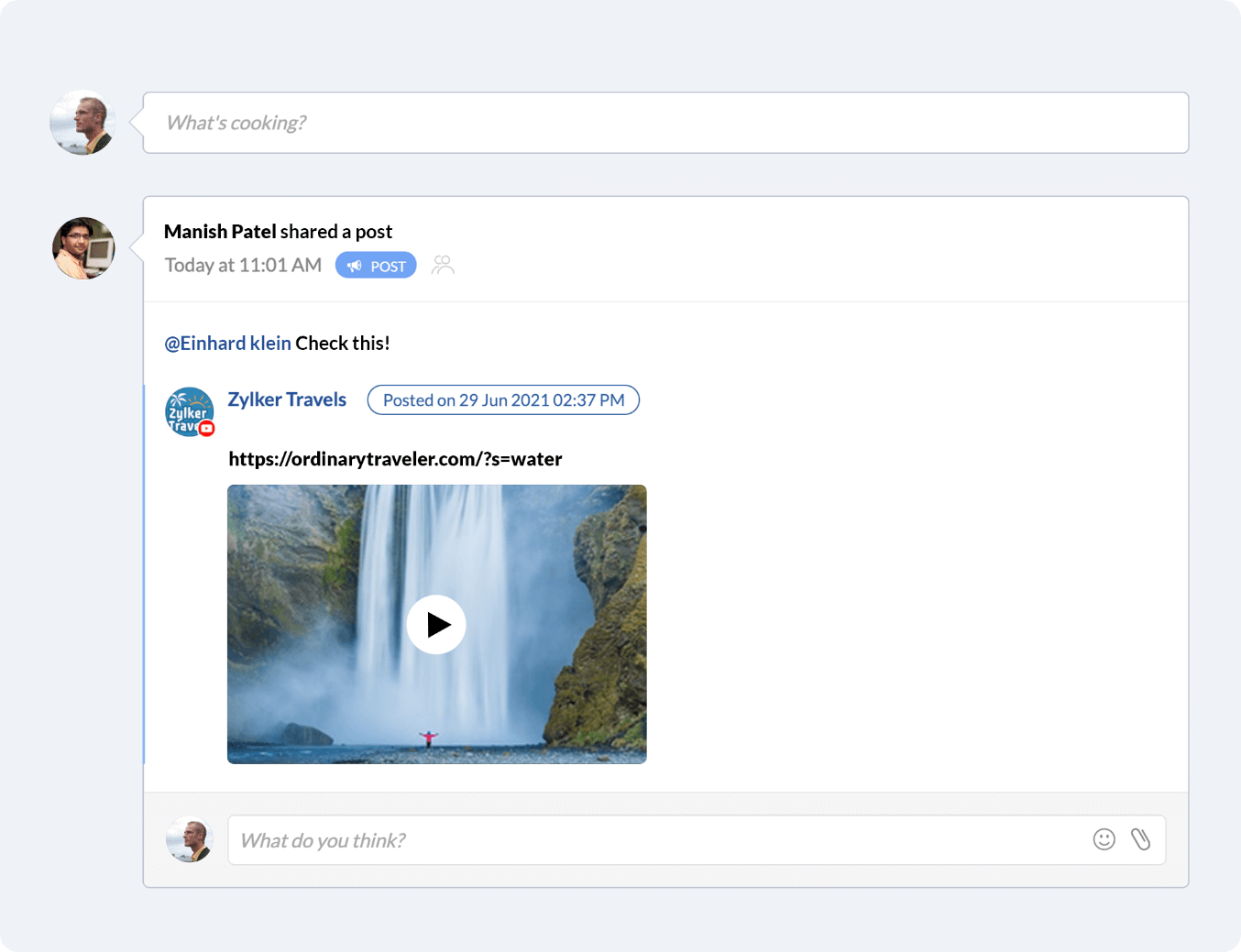The height and width of the screenshot is (952, 1241).
Task: Click the red YouTube badge on Zylker logo
Action: 207,428
